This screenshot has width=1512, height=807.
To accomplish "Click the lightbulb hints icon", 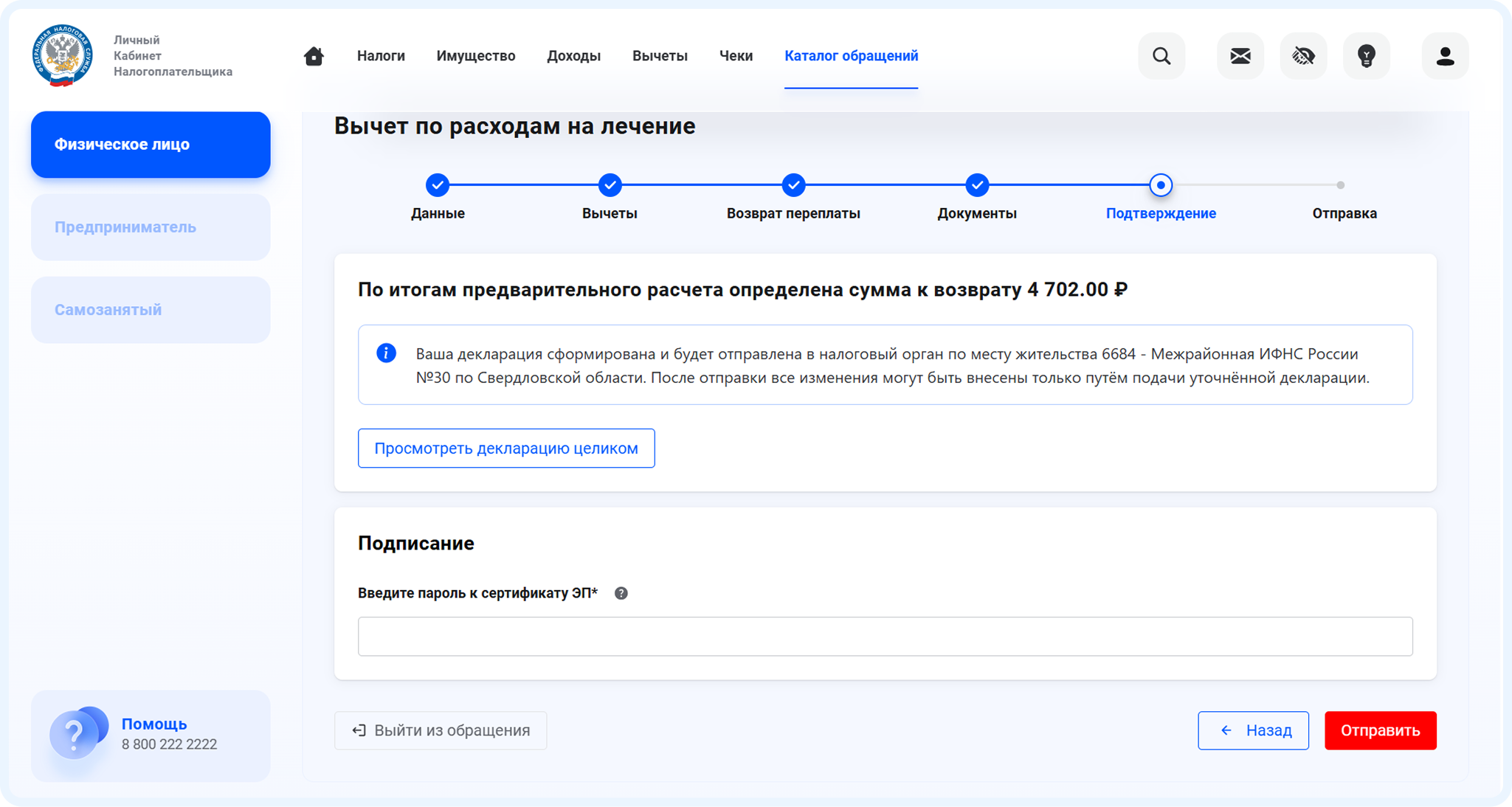I will click(x=1367, y=56).
